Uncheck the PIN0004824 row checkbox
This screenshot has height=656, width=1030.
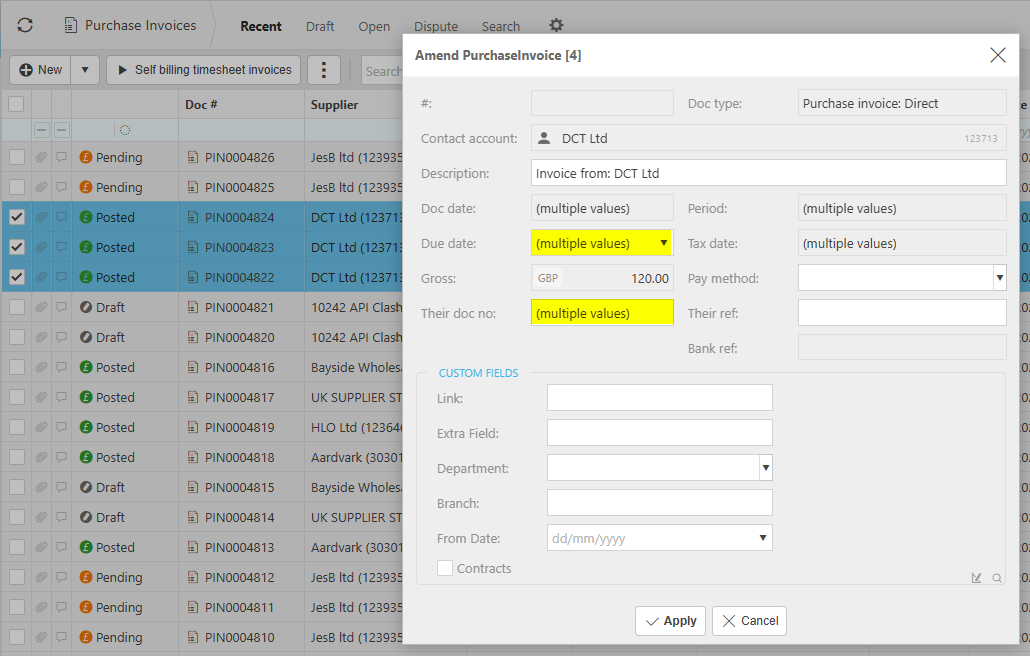17,217
